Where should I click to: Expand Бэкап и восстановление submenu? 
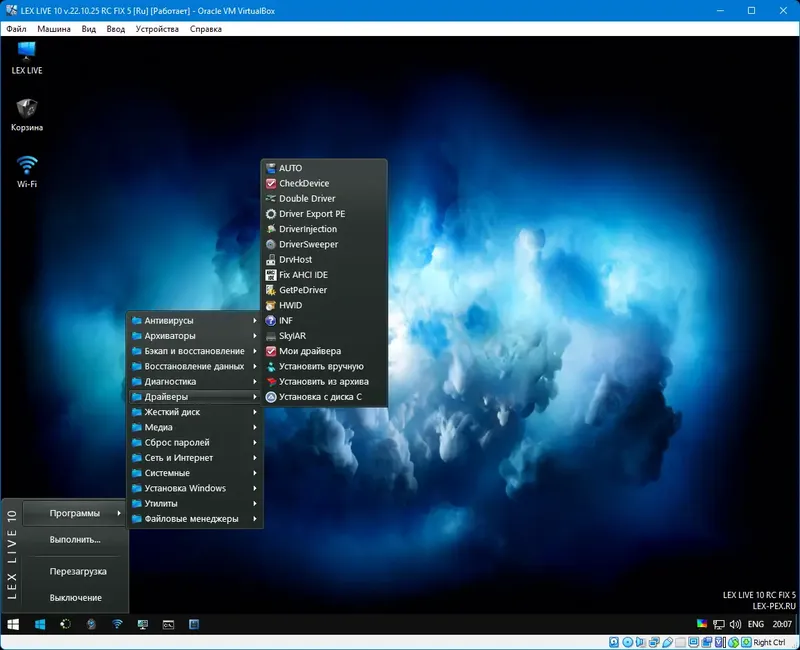(x=194, y=351)
